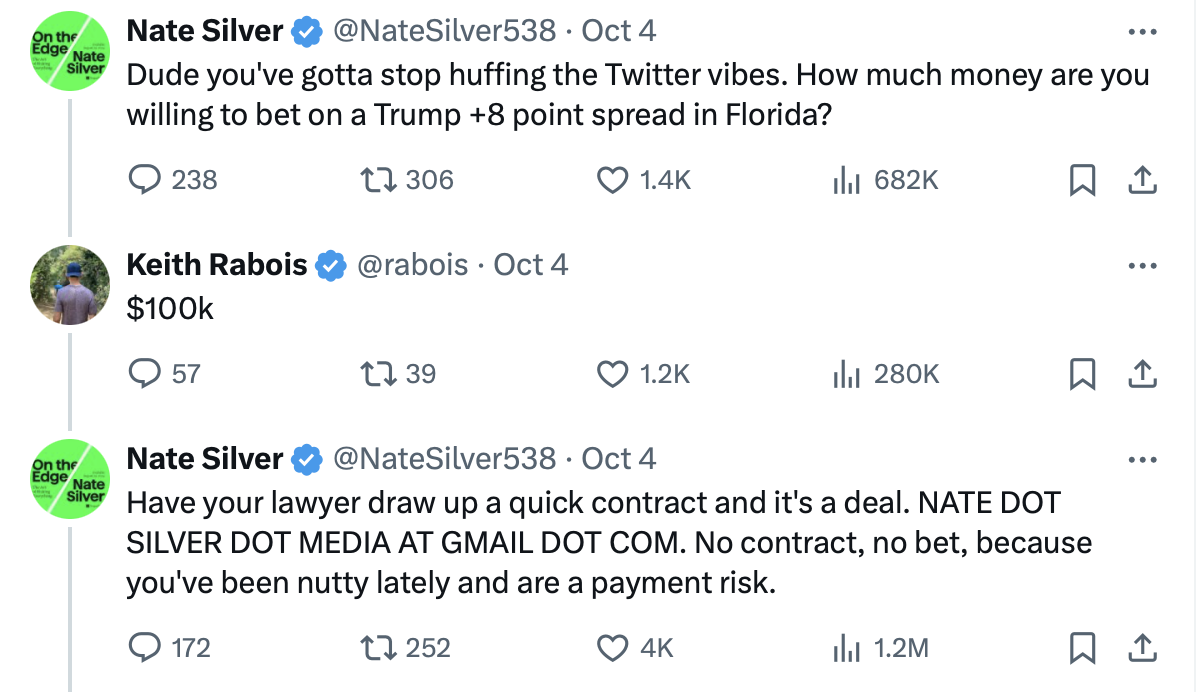Click Keith Rabois's profile avatar

click(x=69, y=285)
